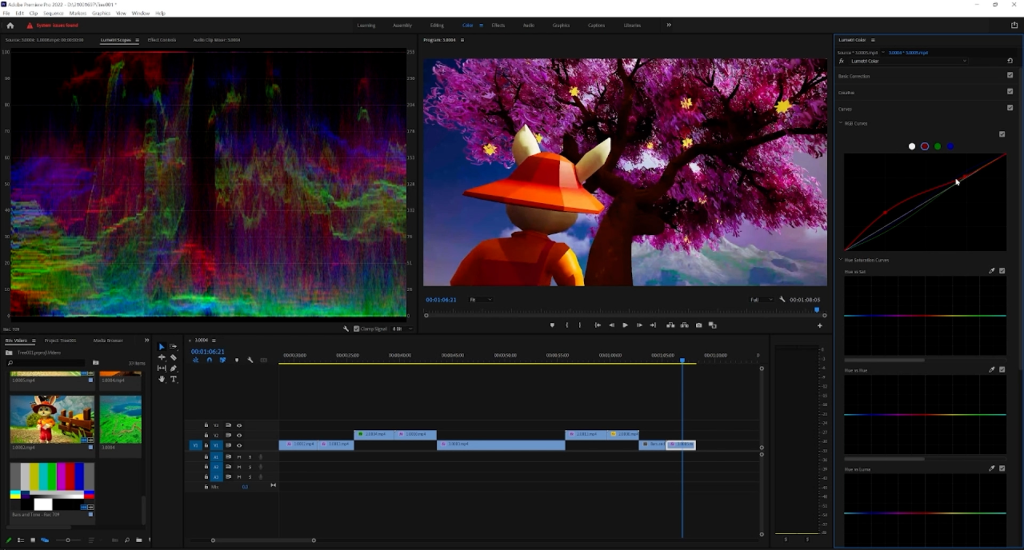Viewport: 1024px width, 550px height.
Task: Select the green channel curve swatch
Action: (x=937, y=146)
